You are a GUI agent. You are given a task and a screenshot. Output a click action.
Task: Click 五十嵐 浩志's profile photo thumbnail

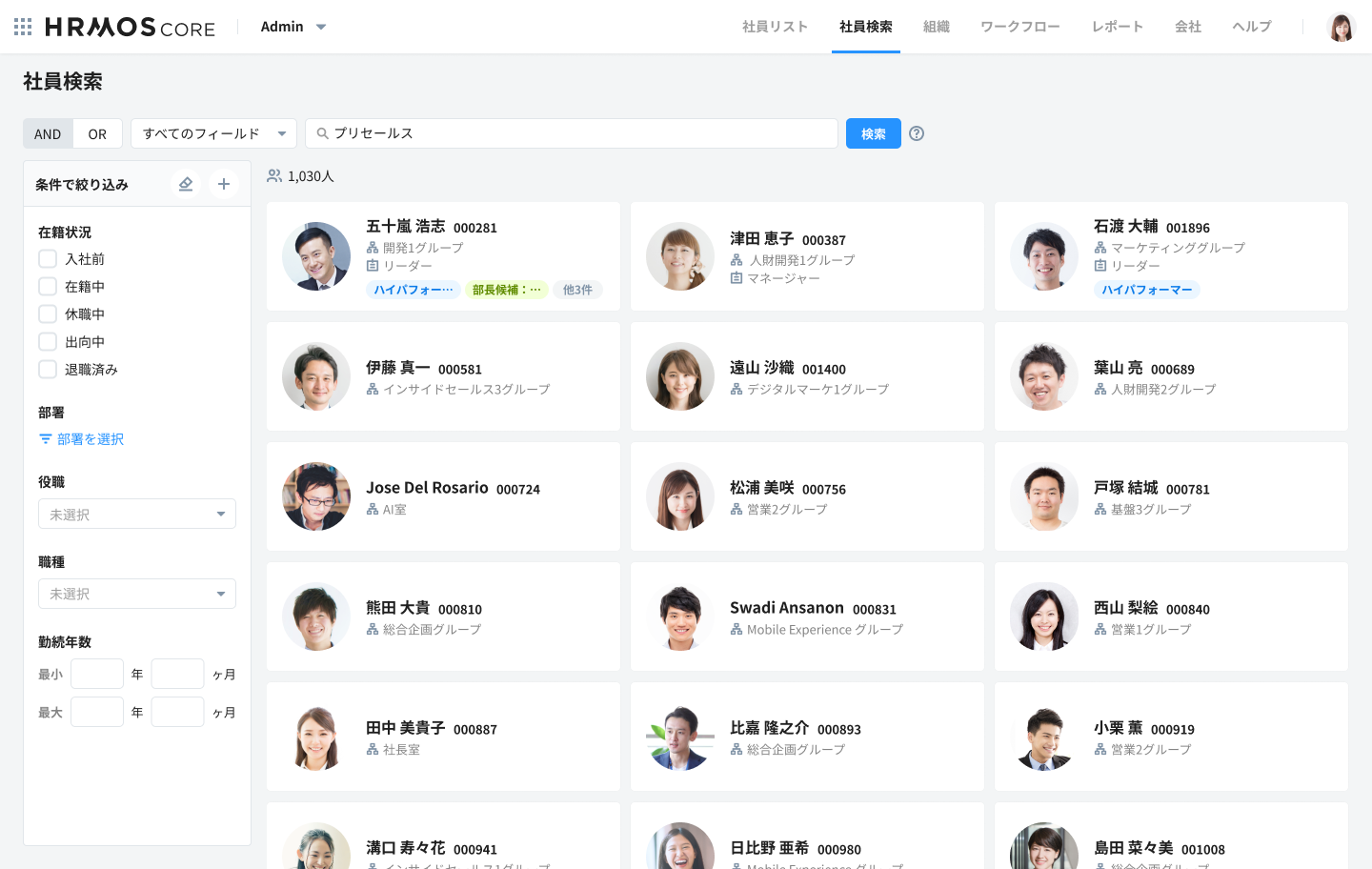click(316, 256)
